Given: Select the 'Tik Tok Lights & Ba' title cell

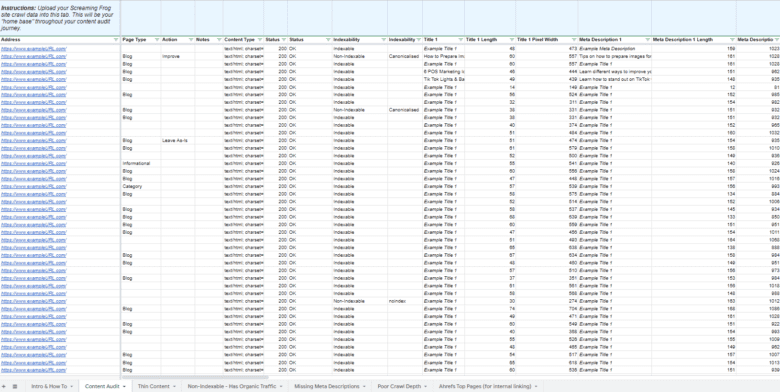Looking at the screenshot, I should pyautogui.click(x=443, y=80).
